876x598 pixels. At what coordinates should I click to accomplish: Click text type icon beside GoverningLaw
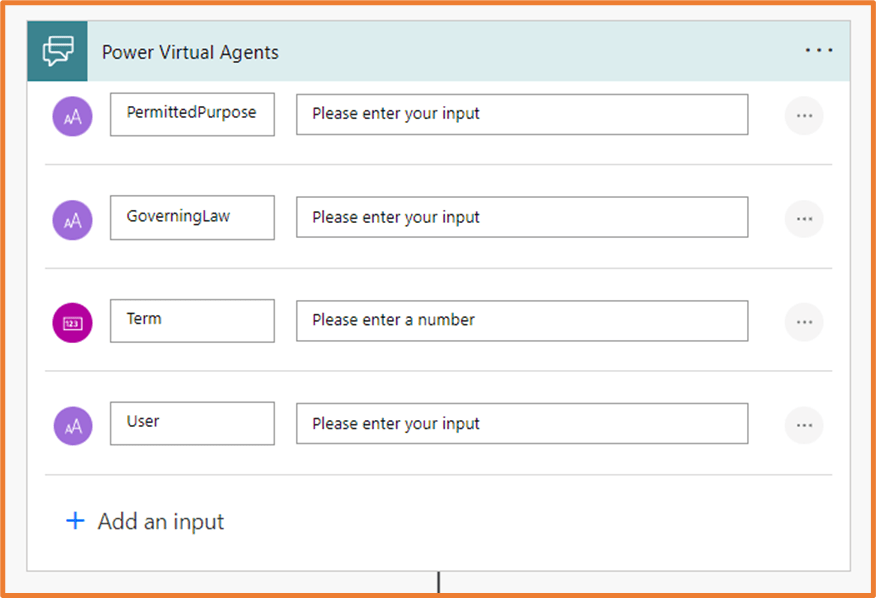click(73, 219)
